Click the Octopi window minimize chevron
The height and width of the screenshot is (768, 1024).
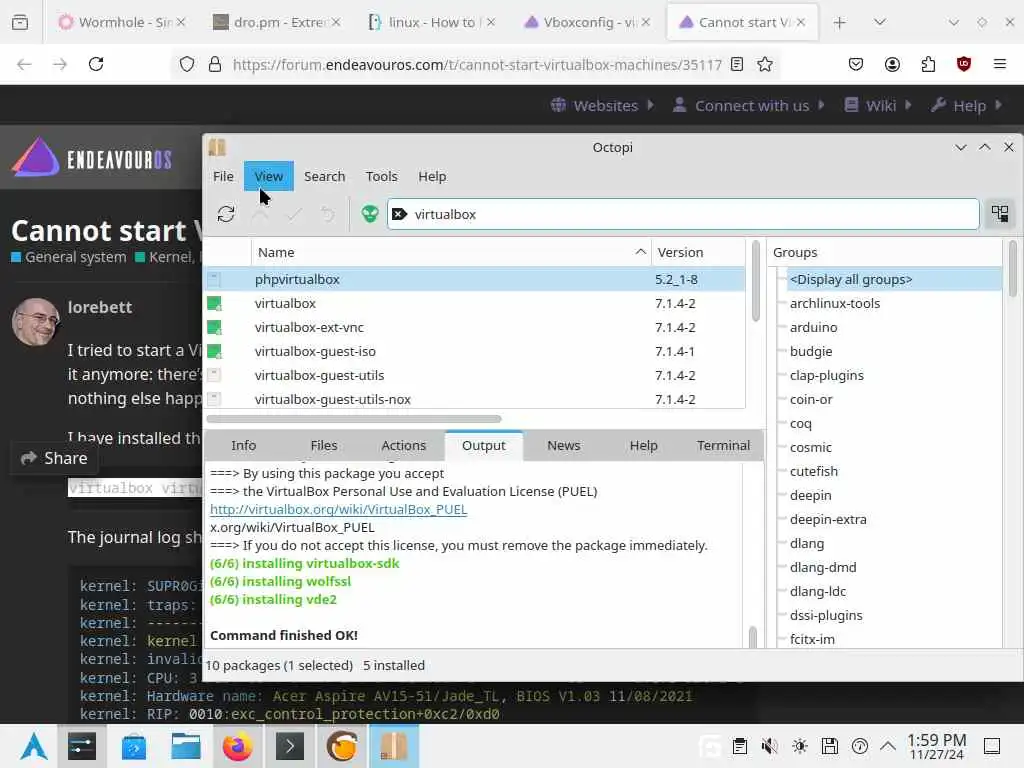click(x=961, y=148)
